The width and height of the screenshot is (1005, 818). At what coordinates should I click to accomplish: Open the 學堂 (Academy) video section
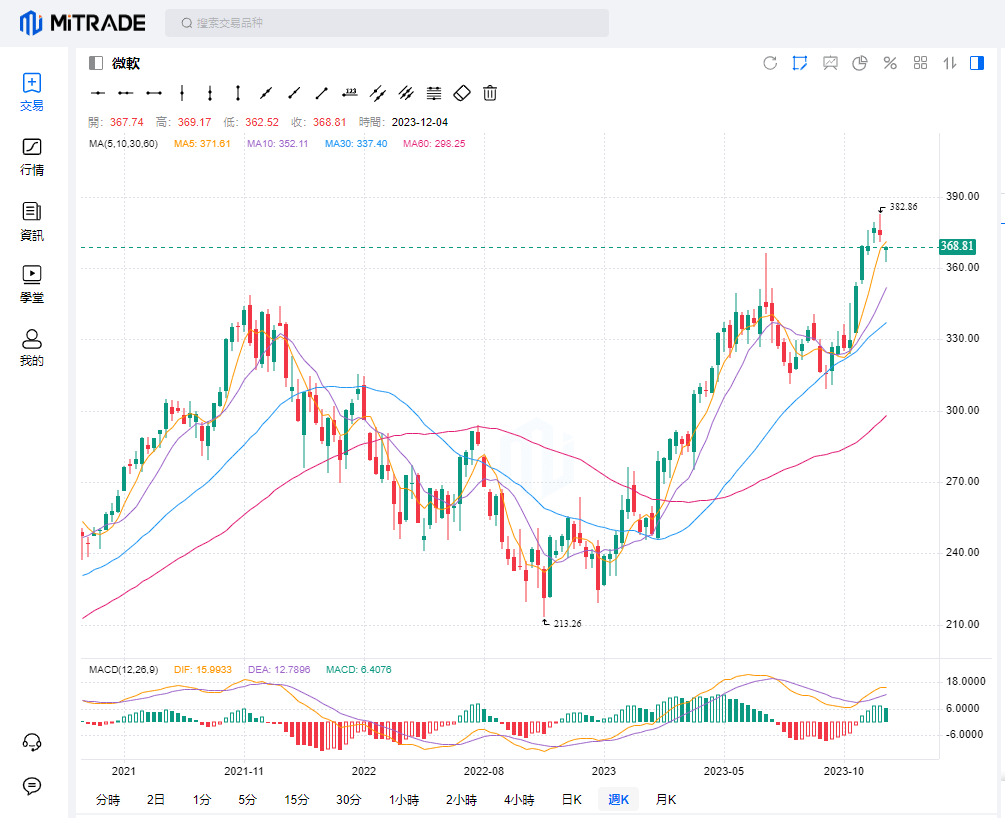(32, 283)
